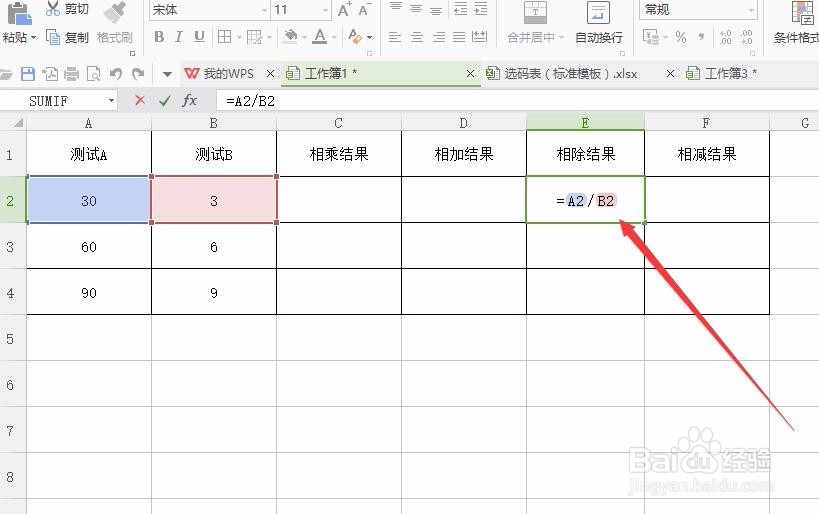
Task: Increase font size with A+ icon
Action: click(345, 9)
